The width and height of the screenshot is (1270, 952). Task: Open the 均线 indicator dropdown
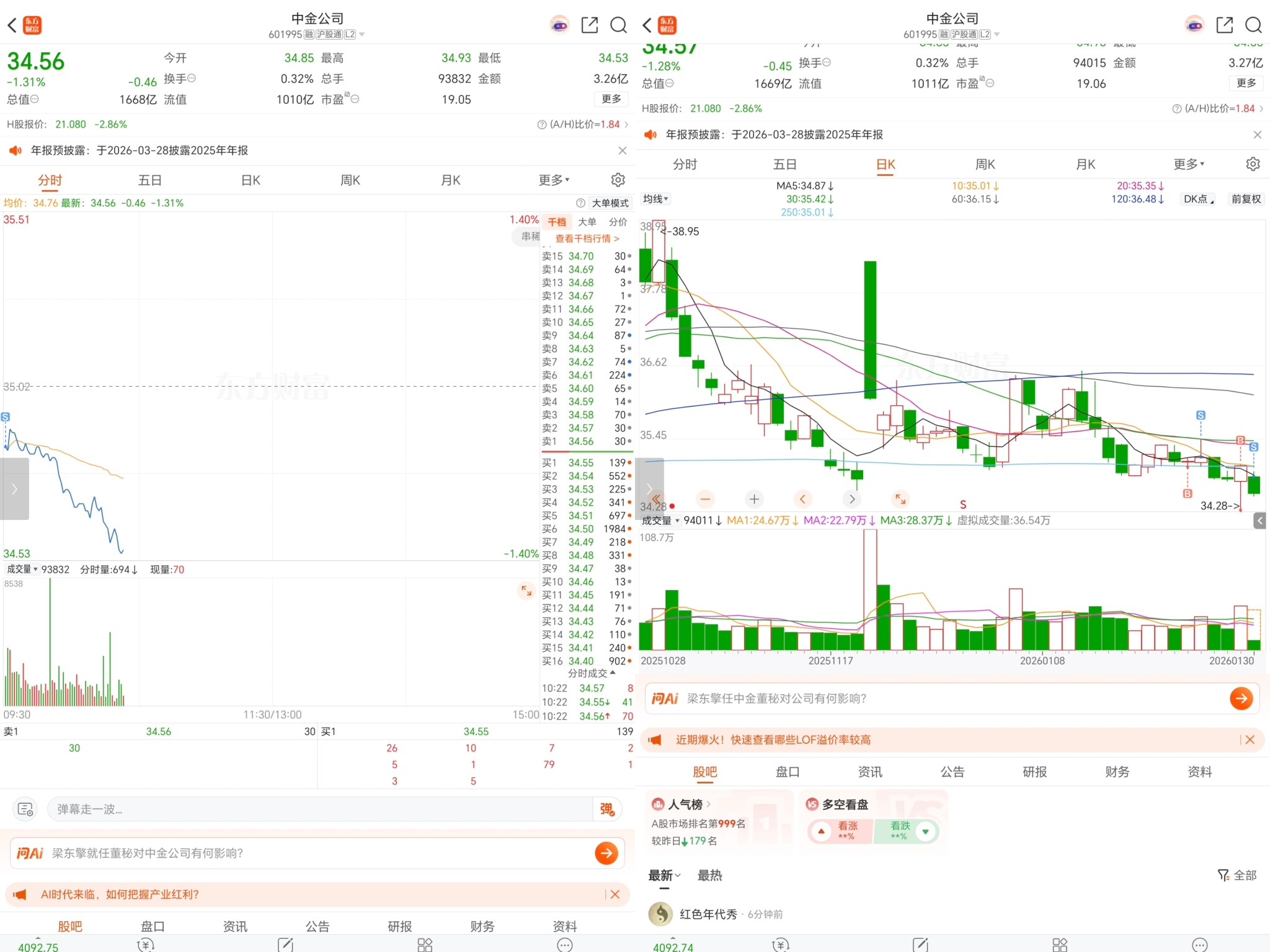click(655, 199)
